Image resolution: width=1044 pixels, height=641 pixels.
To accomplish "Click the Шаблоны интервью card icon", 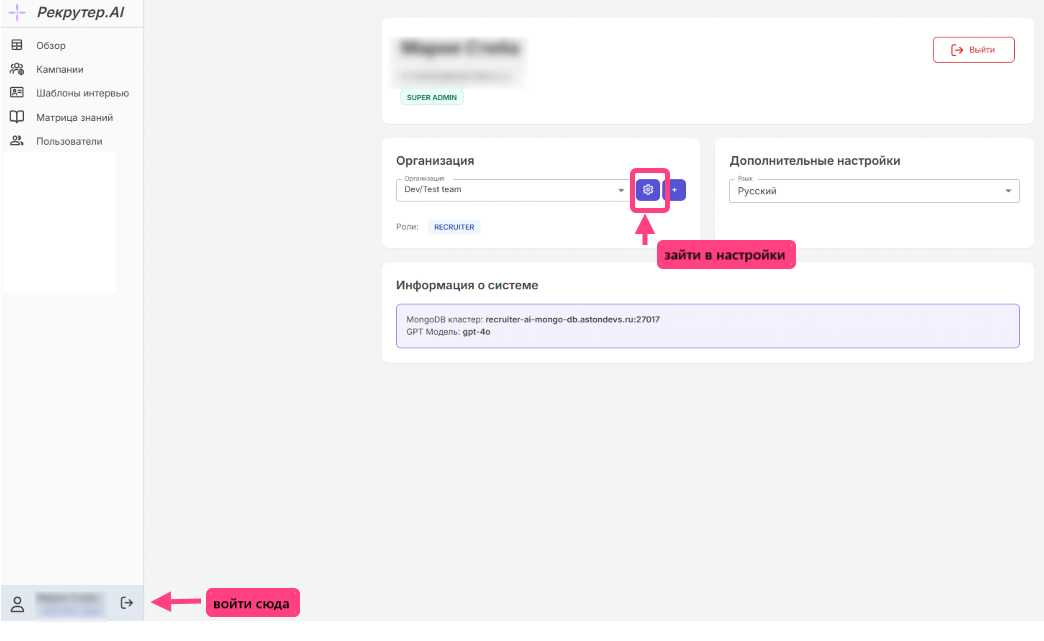I will click(x=17, y=93).
